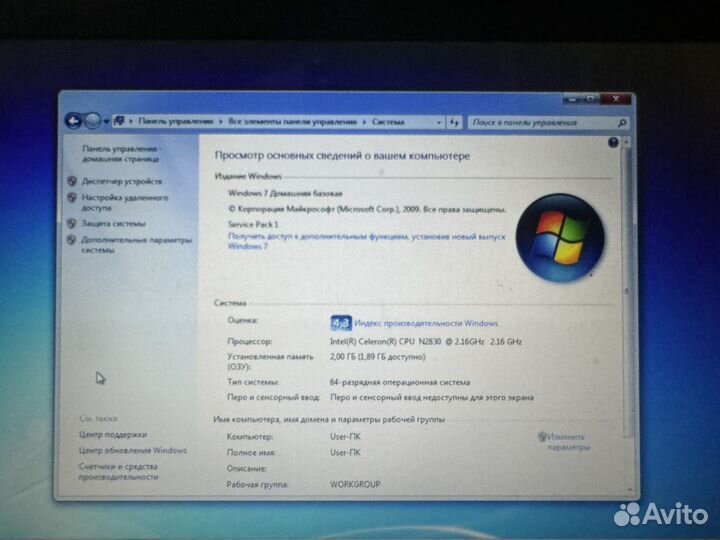The image size is (720, 540).
Task: Click the Back navigation arrow button
Action: coord(73,120)
